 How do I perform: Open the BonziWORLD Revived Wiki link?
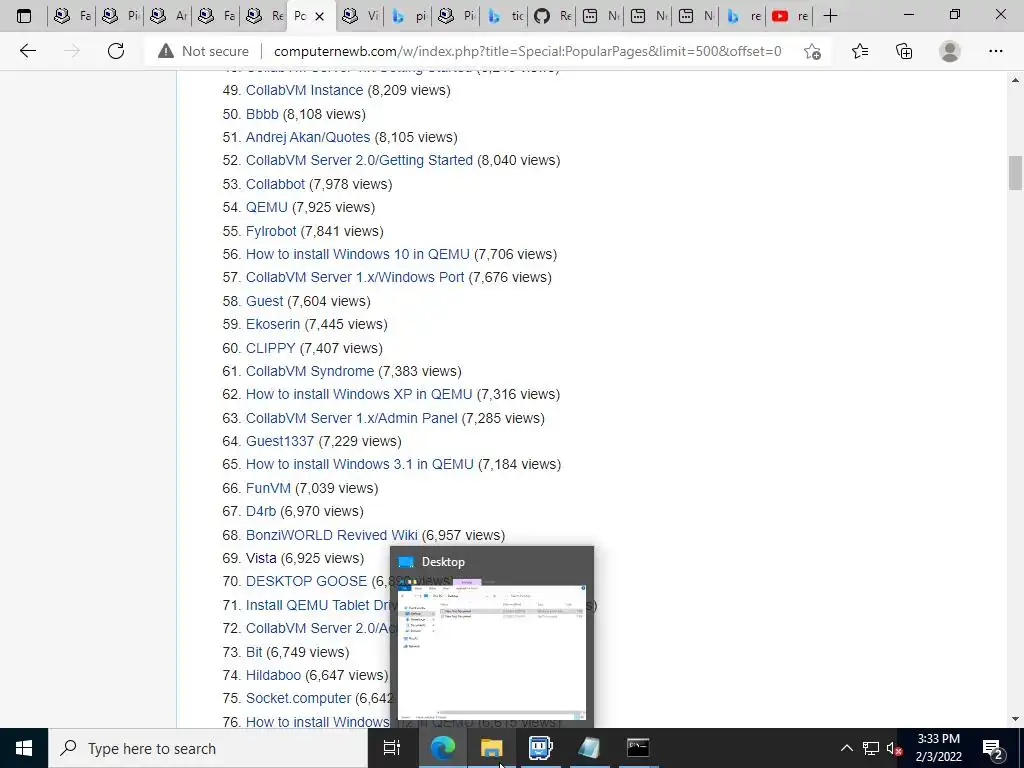pos(331,535)
